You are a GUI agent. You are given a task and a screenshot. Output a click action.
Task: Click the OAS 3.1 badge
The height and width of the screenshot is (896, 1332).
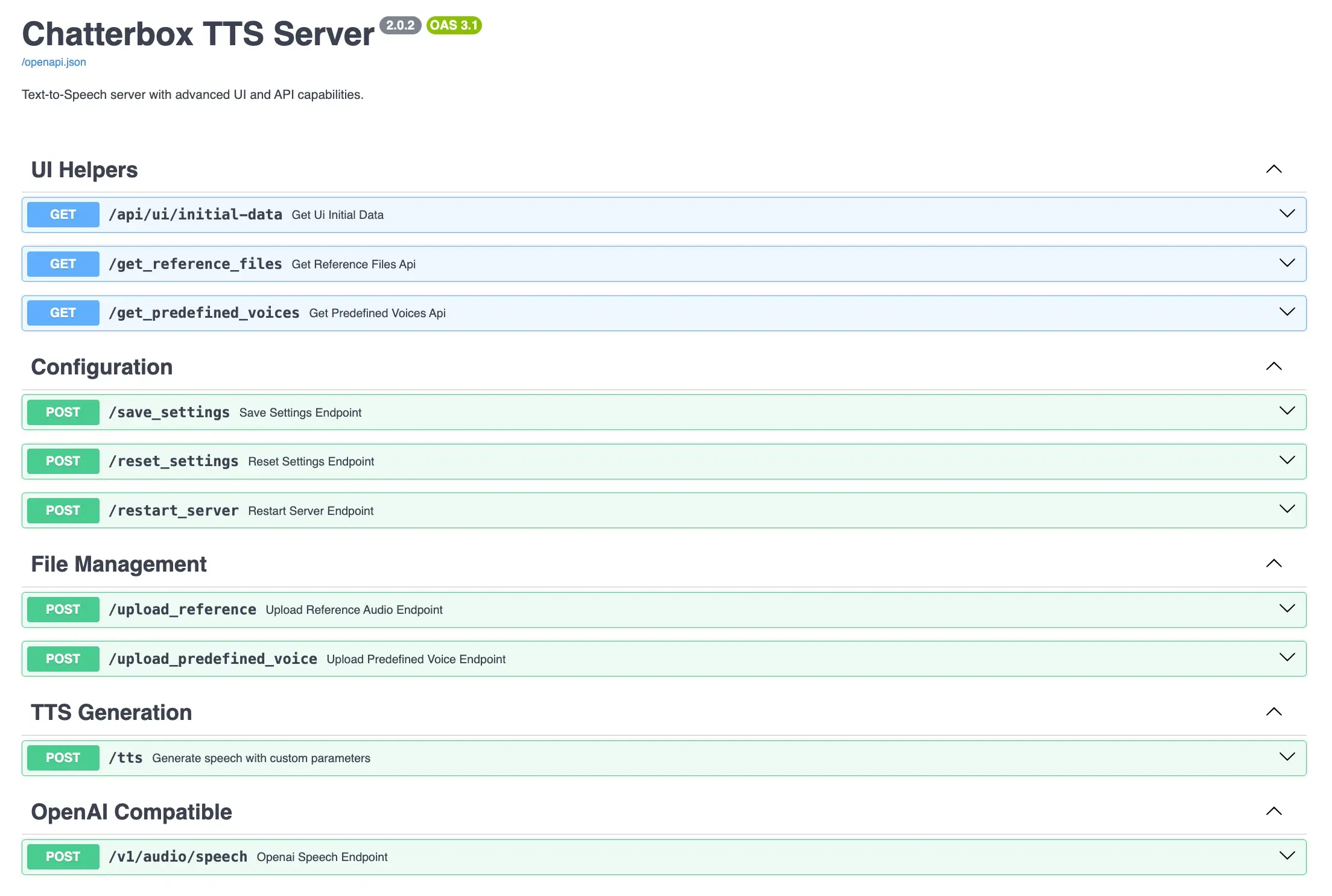(x=454, y=25)
